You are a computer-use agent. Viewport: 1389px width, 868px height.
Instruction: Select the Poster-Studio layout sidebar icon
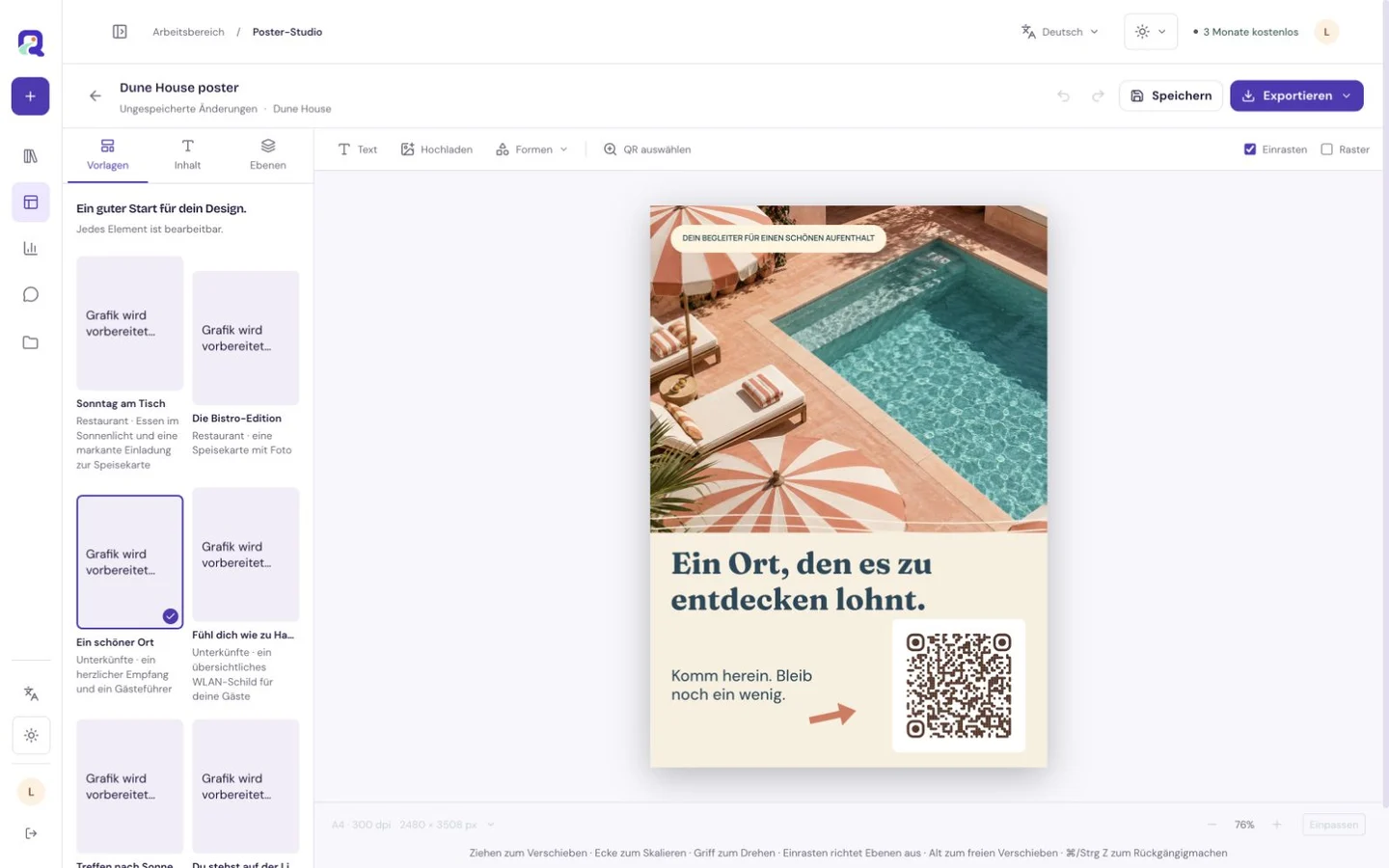(30, 203)
